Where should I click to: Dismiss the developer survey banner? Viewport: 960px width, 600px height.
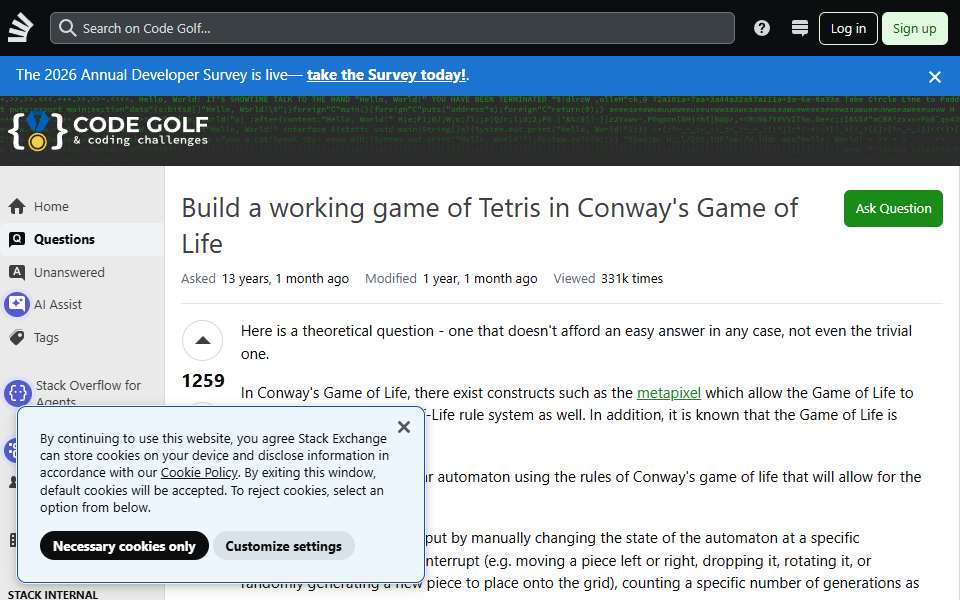click(934, 77)
